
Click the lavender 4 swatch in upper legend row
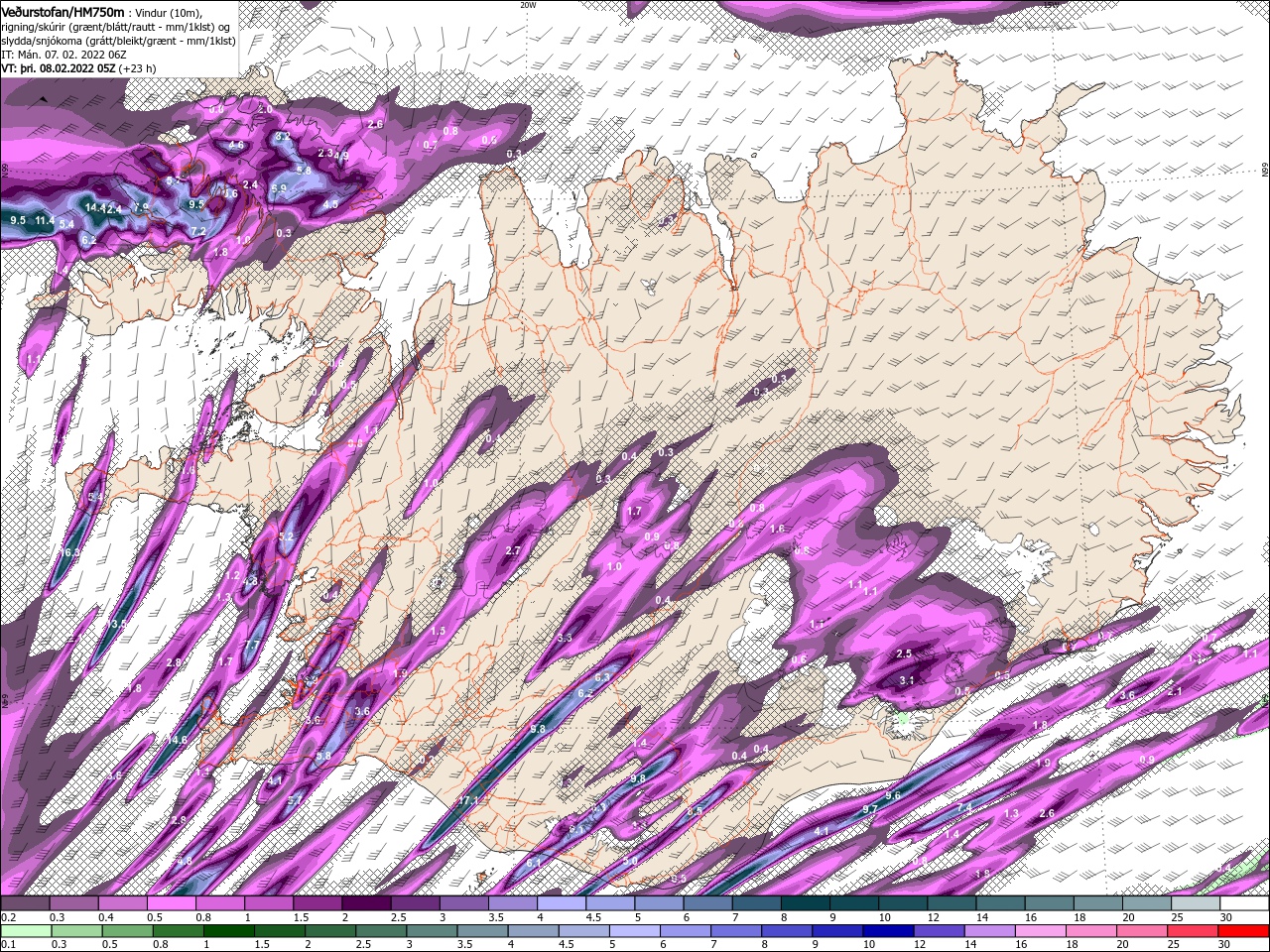(562, 904)
